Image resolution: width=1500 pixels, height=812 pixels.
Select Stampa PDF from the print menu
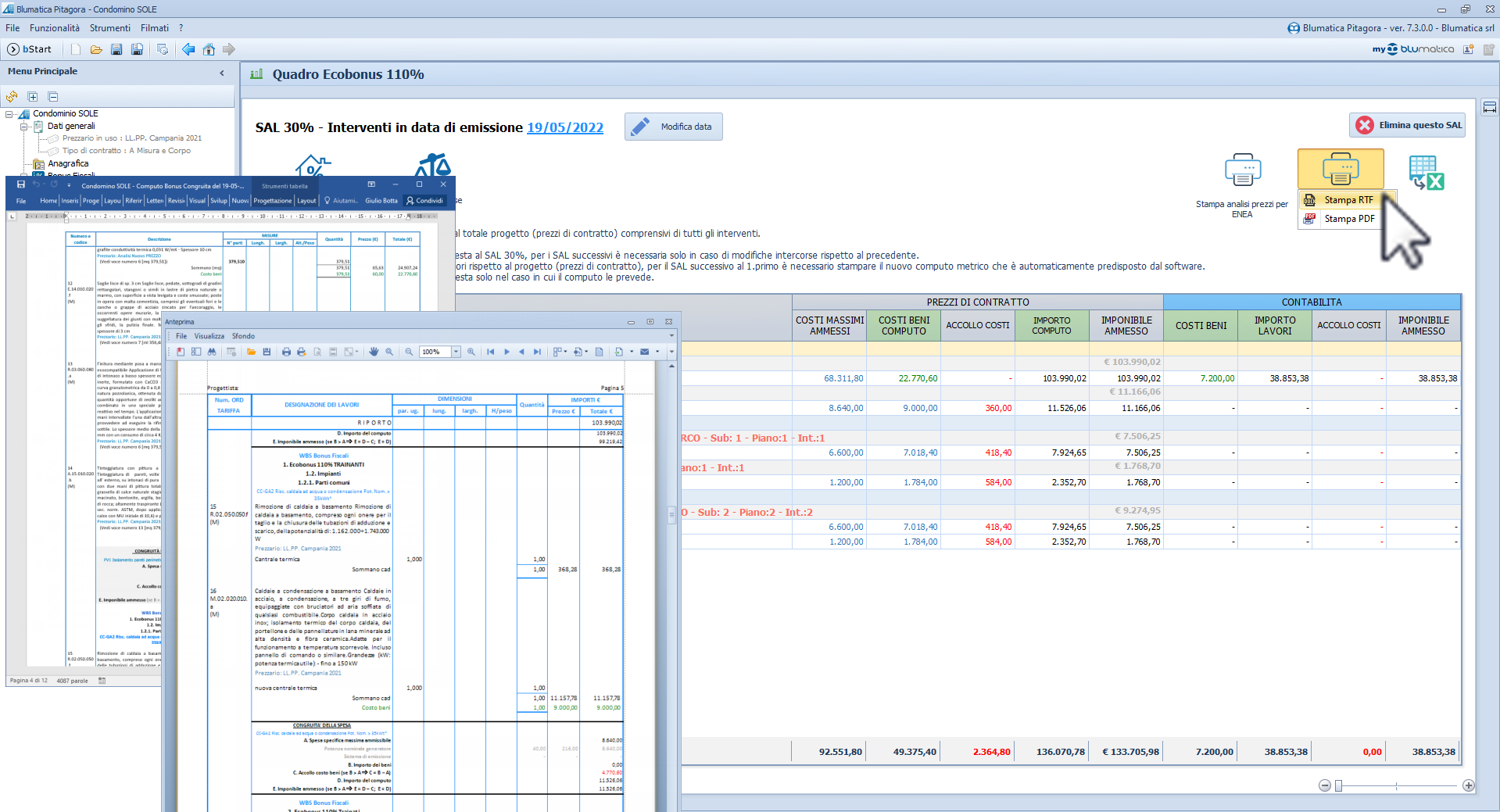(1348, 219)
